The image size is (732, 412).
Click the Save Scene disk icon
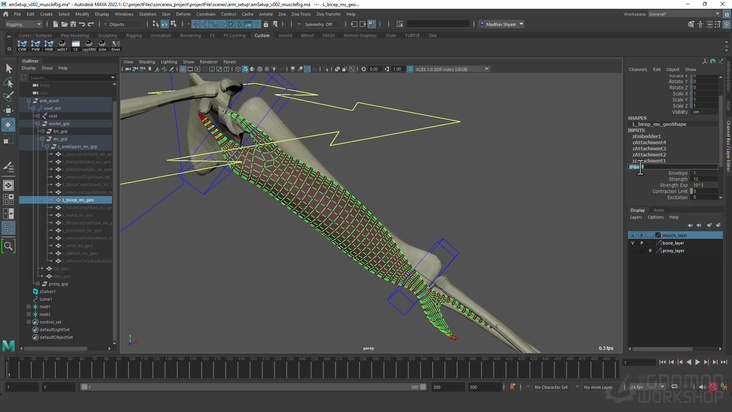click(73, 24)
